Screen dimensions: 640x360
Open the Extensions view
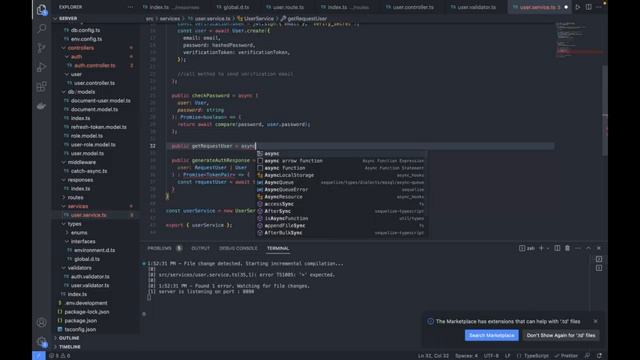point(42,86)
